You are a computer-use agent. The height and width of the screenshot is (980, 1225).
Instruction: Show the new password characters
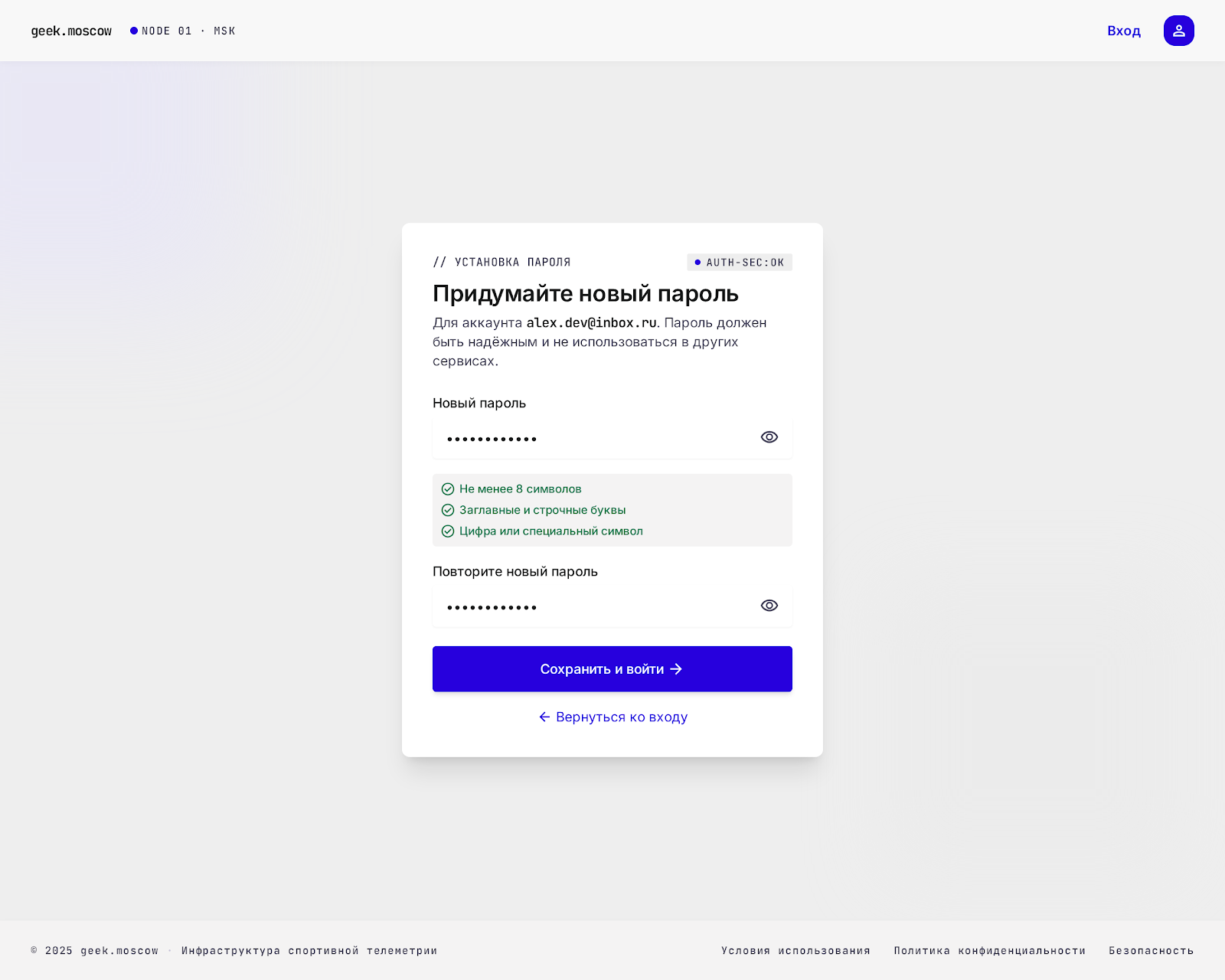[769, 437]
